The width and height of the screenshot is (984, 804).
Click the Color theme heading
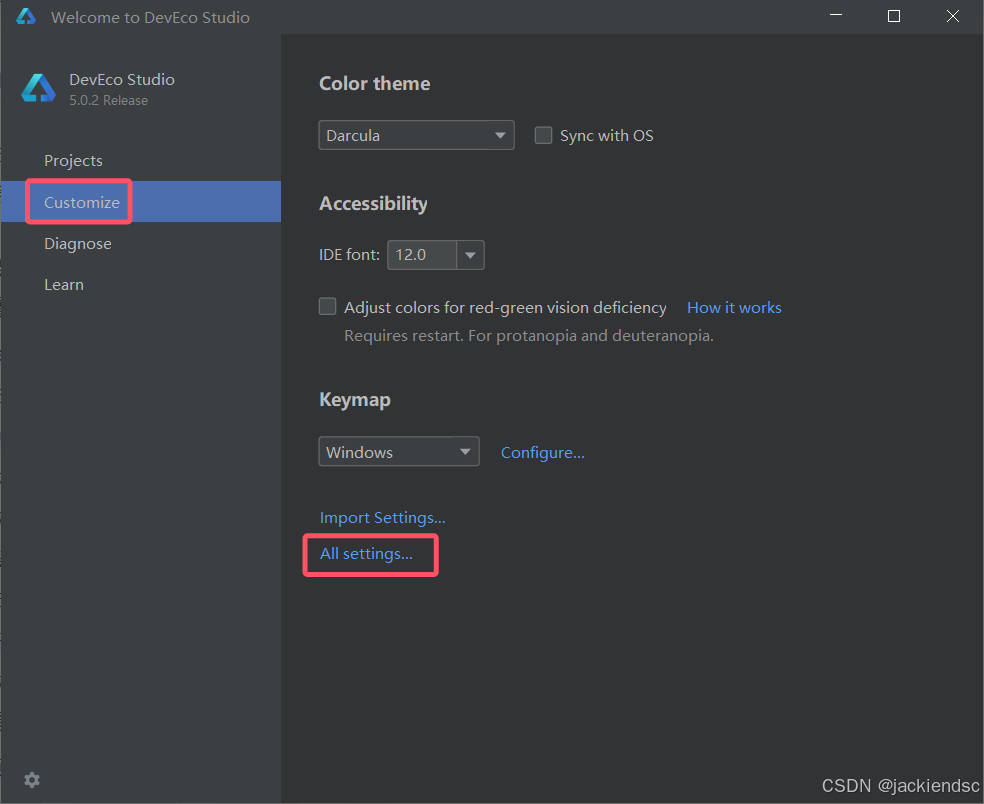(375, 83)
